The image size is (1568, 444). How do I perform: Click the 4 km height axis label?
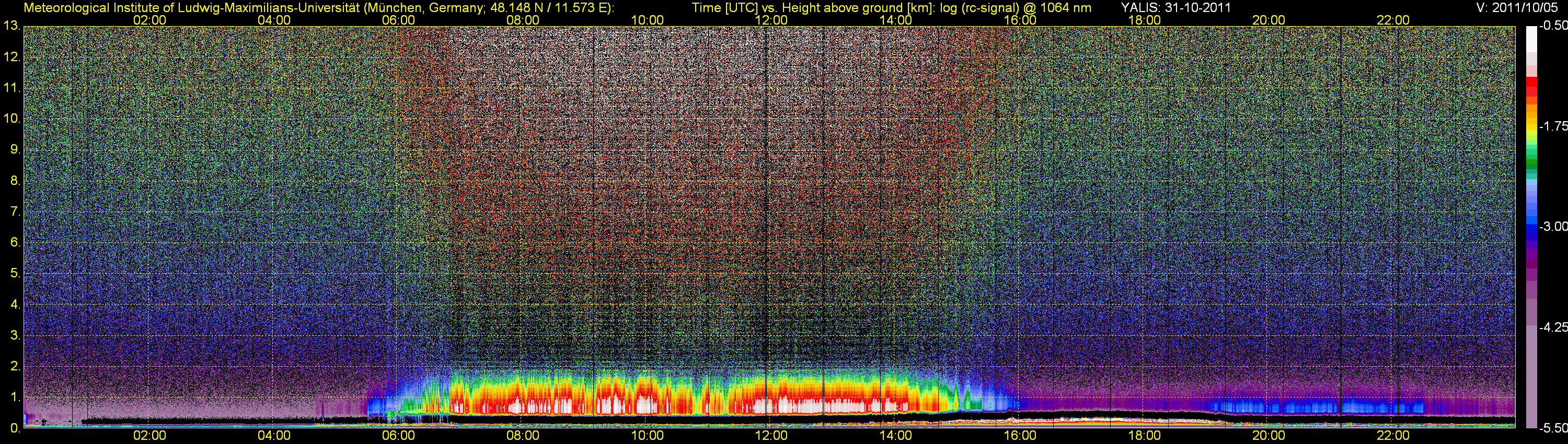click(15, 305)
